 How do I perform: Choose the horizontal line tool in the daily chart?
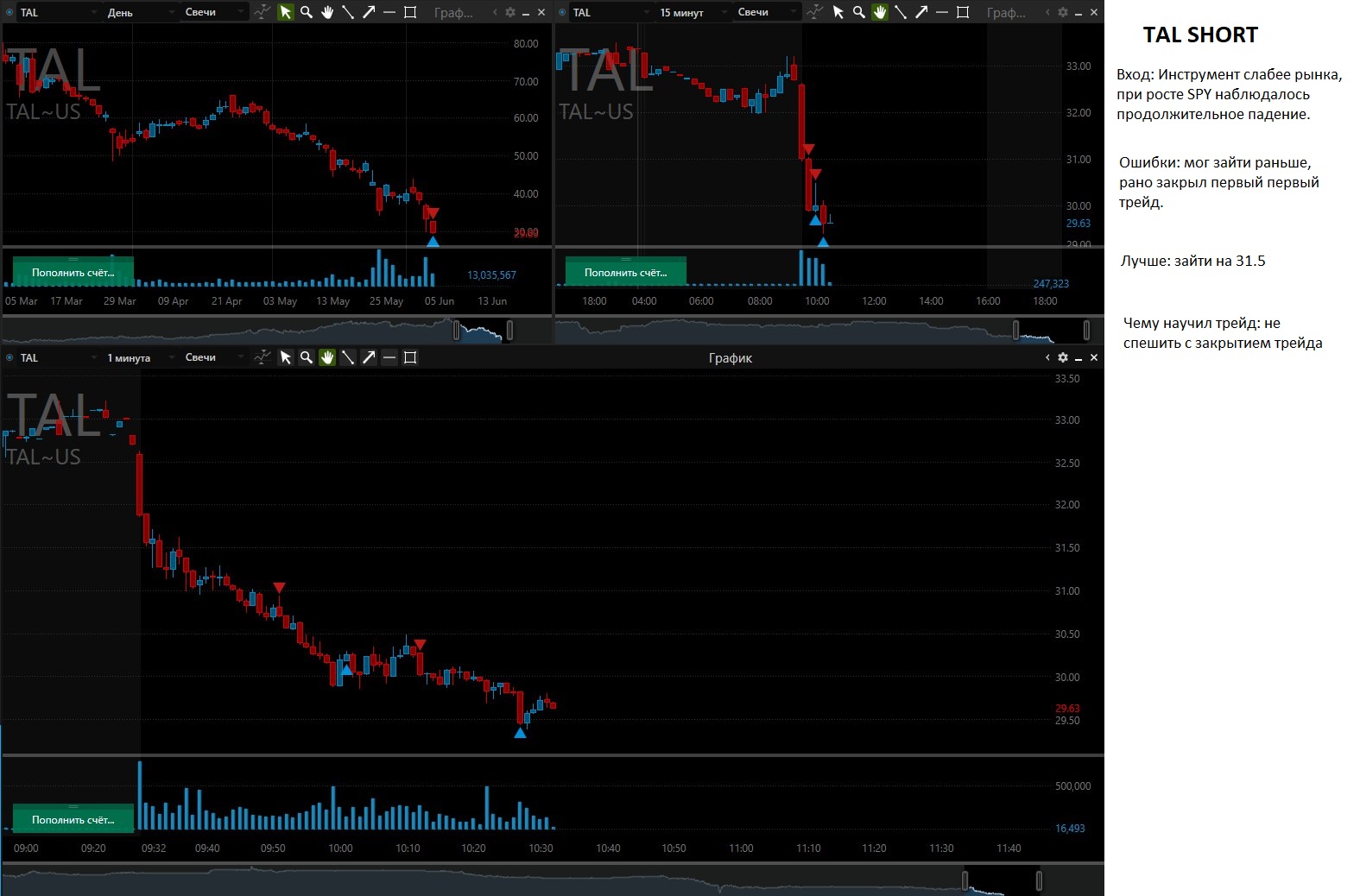pos(389,12)
